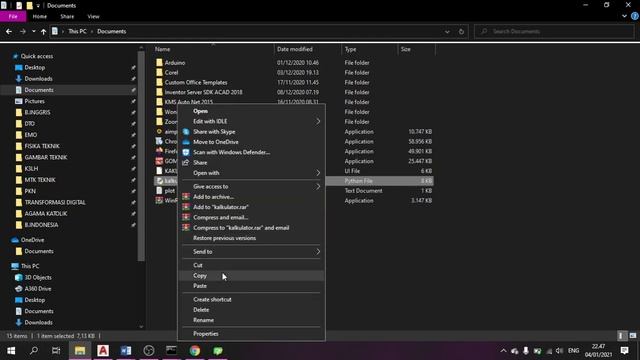Select Paste in context menu
This screenshot has height=360, width=640.
click(251, 286)
